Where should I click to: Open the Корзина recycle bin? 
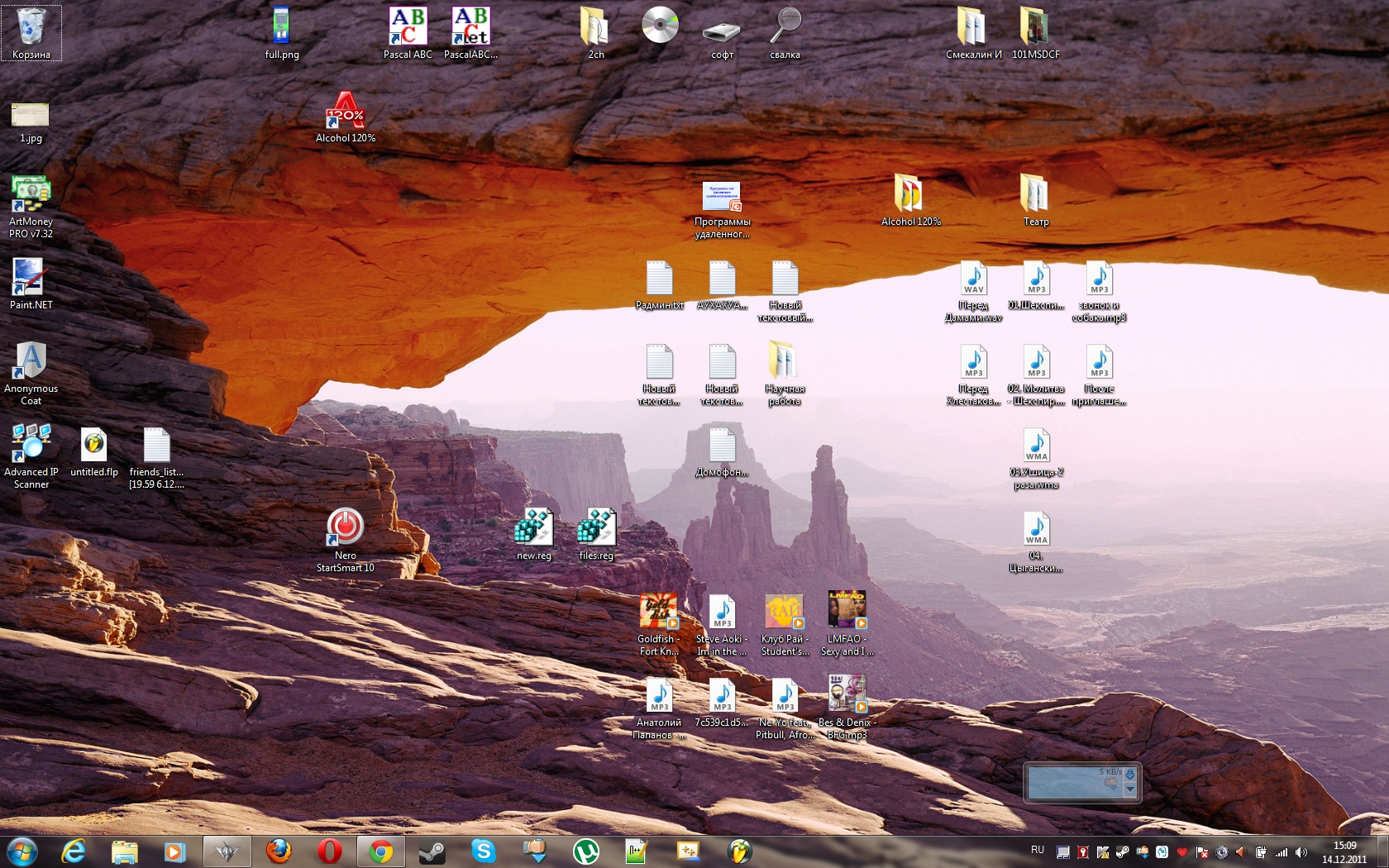coord(31,33)
